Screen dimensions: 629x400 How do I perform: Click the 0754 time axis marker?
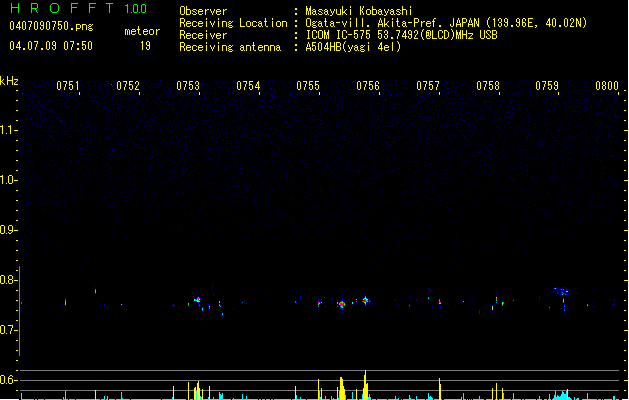(x=248, y=85)
